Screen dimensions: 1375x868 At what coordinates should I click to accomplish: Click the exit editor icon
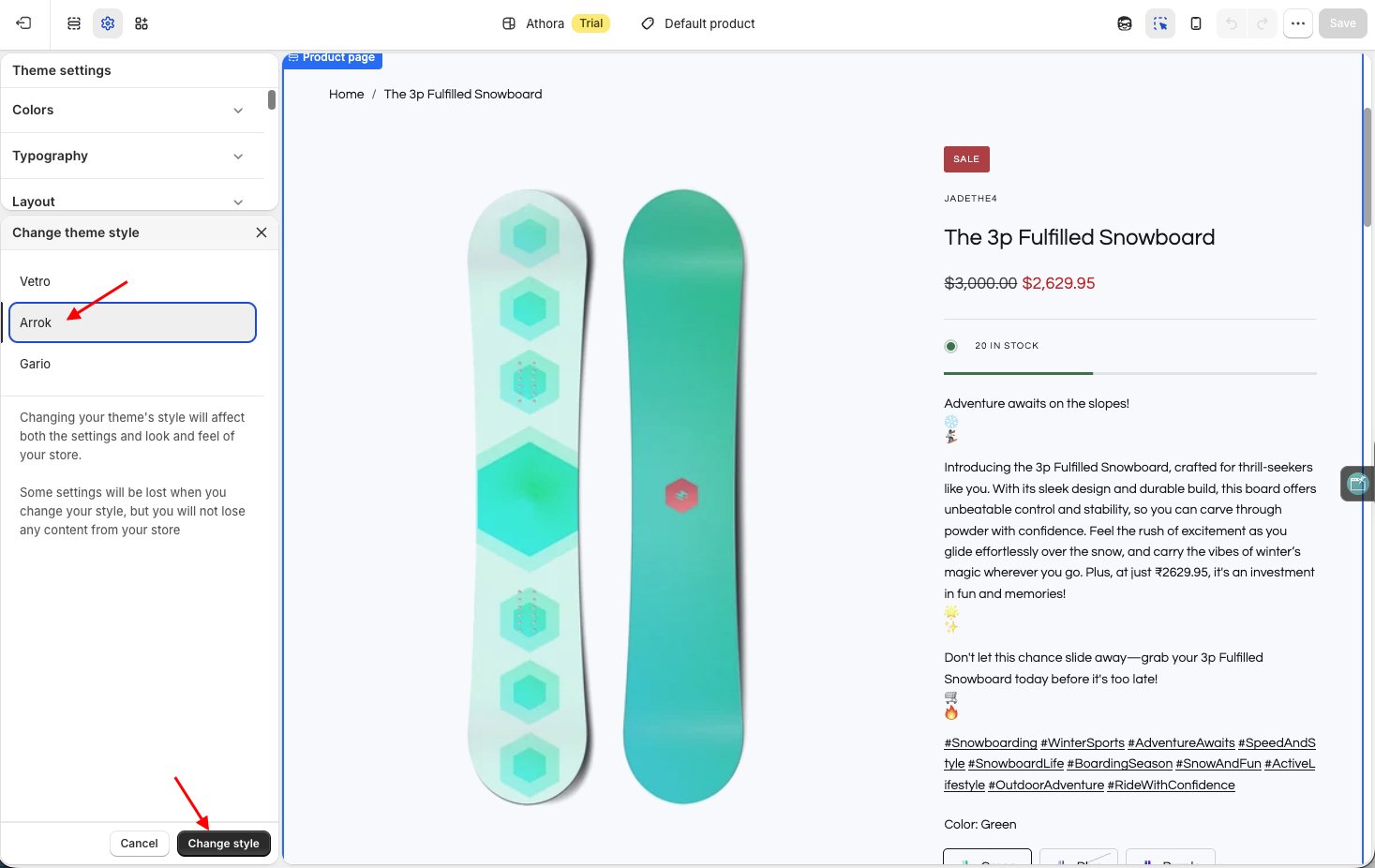23,23
